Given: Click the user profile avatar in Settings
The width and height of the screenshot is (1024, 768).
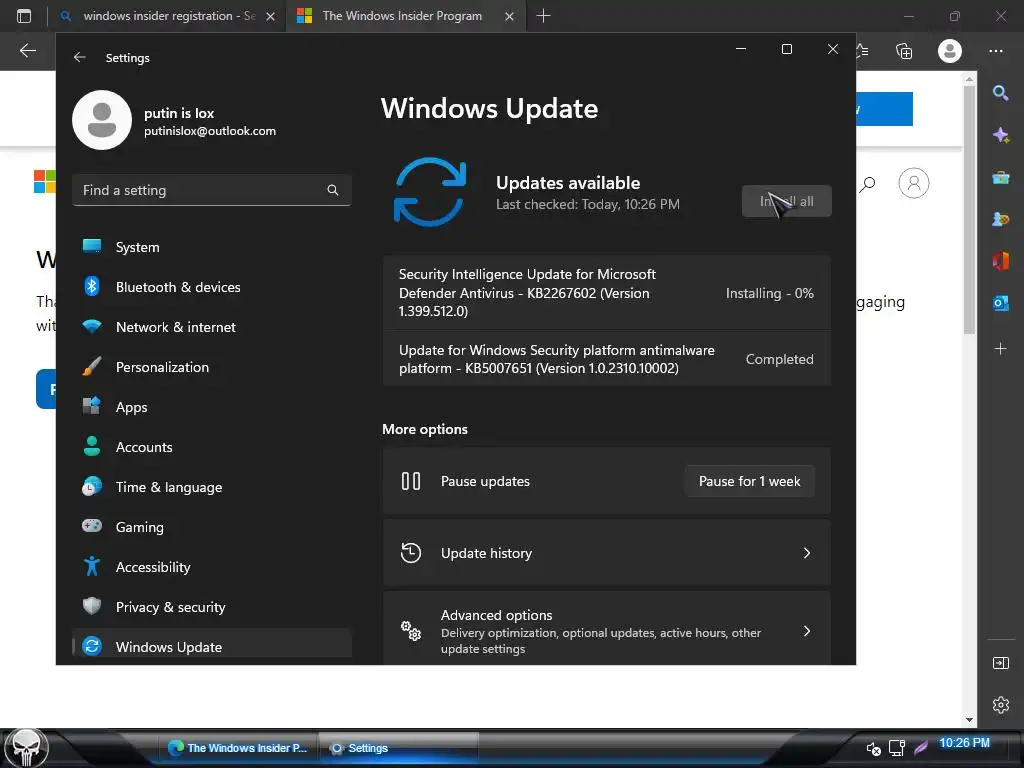Looking at the screenshot, I should coord(102,120).
